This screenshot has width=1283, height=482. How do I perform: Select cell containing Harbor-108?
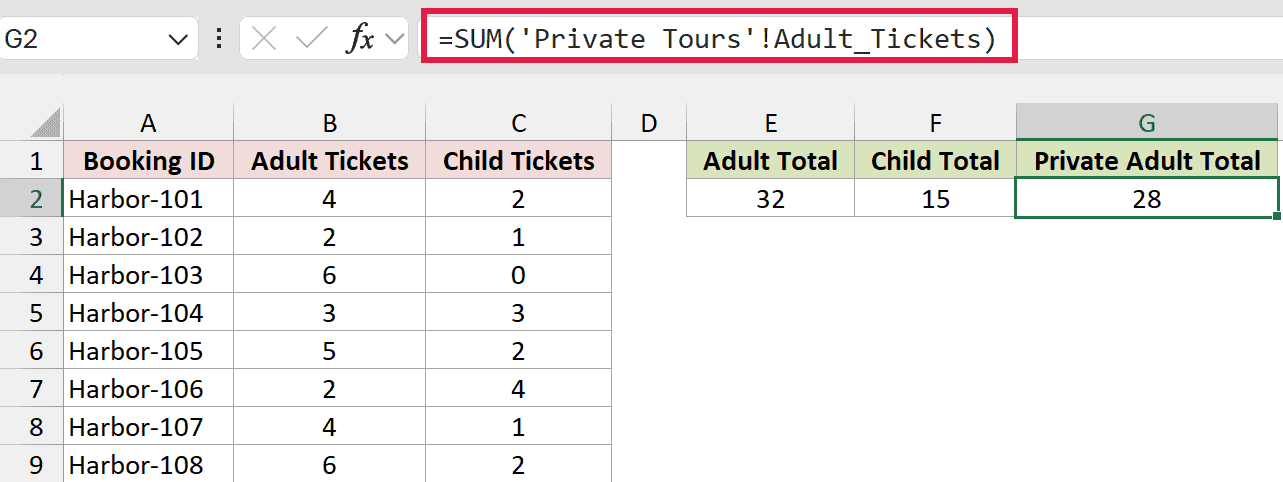point(148,464)
